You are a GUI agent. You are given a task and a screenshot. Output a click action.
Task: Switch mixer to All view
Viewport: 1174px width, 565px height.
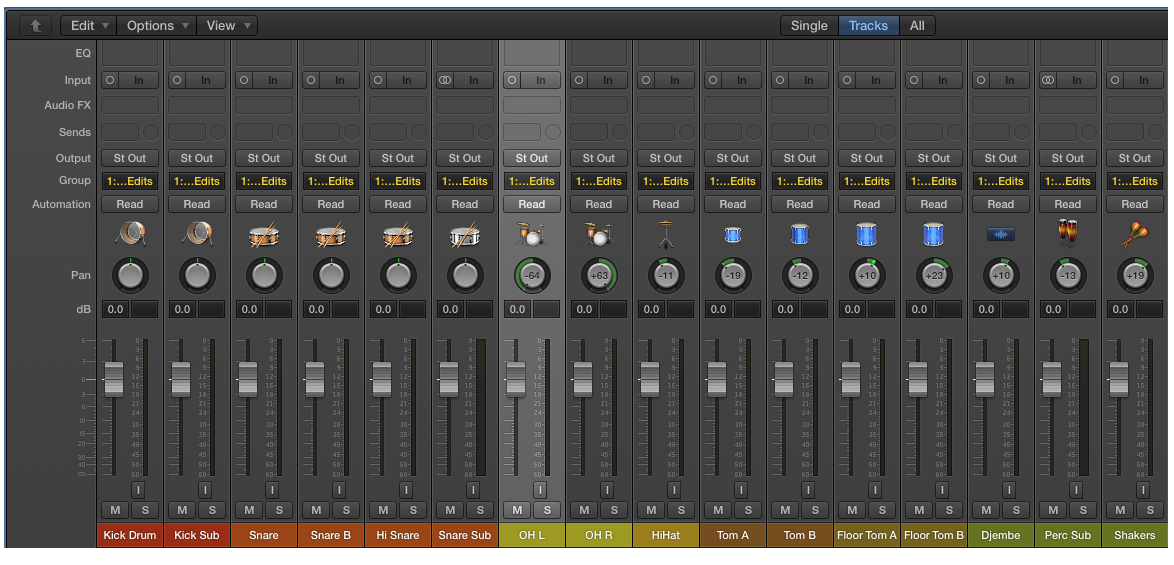[x=917, y=25]
